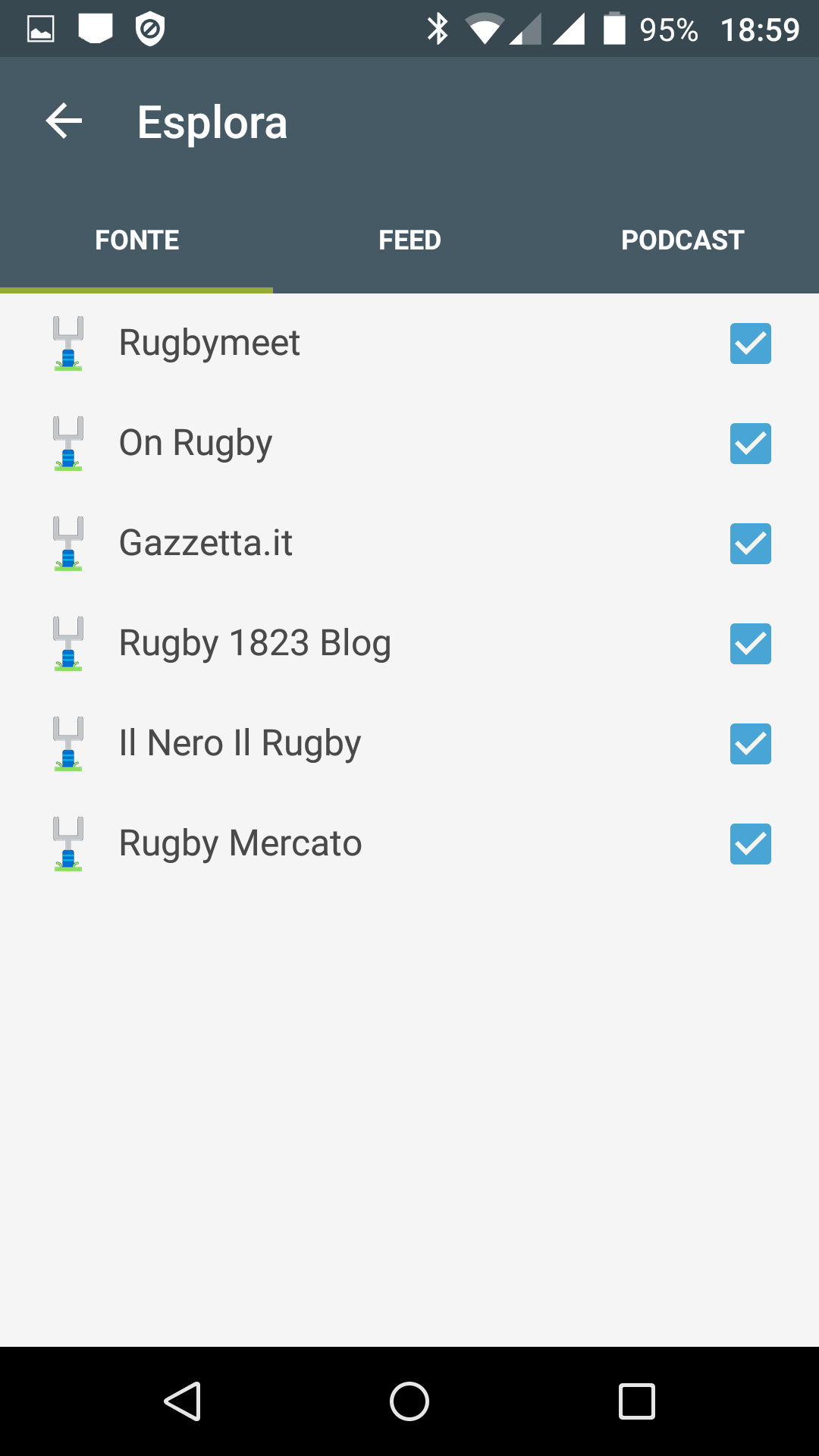Deselect the Rugby Mercato checkbox

[750, 844]
